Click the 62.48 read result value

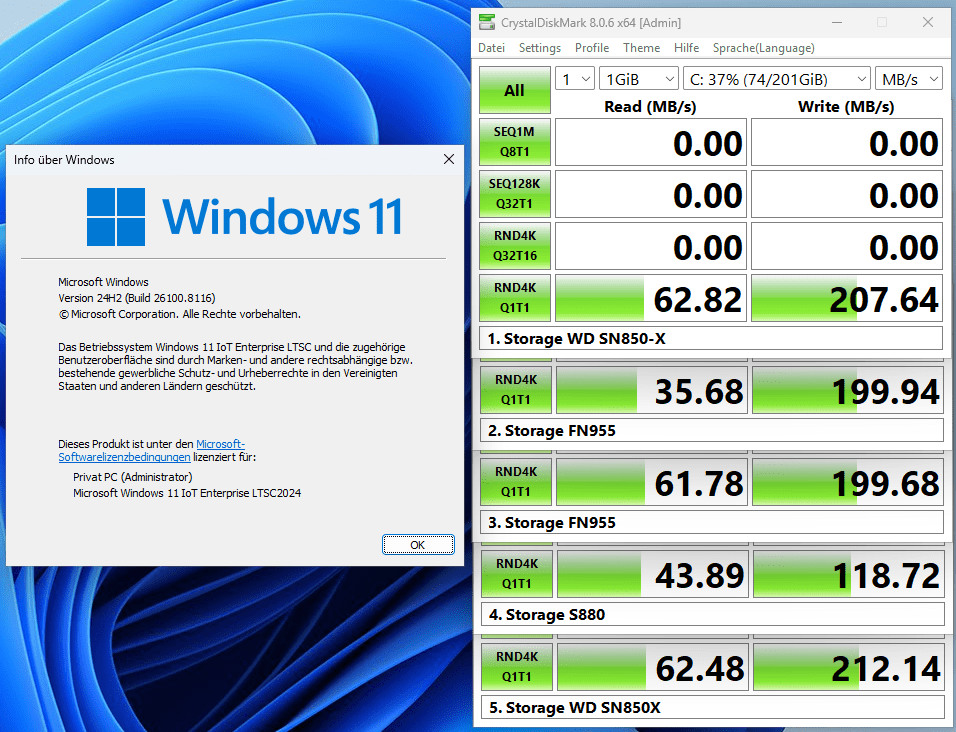point(653,667)
